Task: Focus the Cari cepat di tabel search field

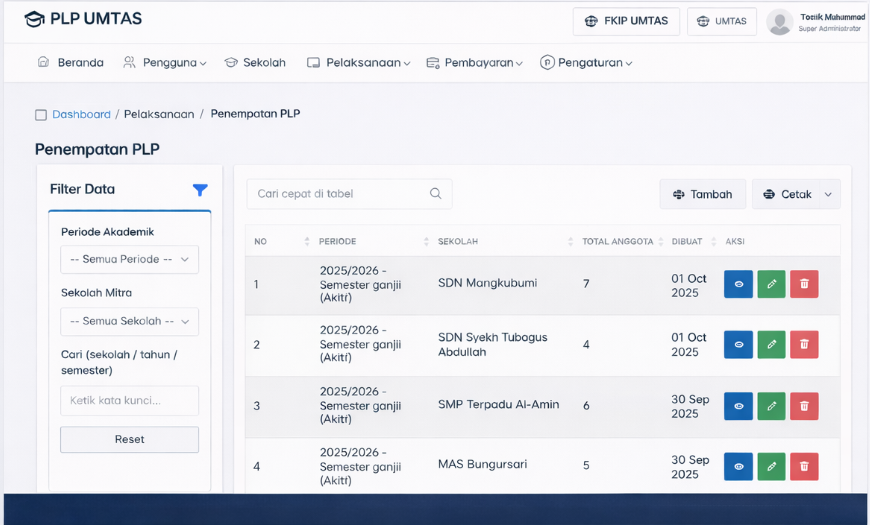Action: [x=349, y=194]
